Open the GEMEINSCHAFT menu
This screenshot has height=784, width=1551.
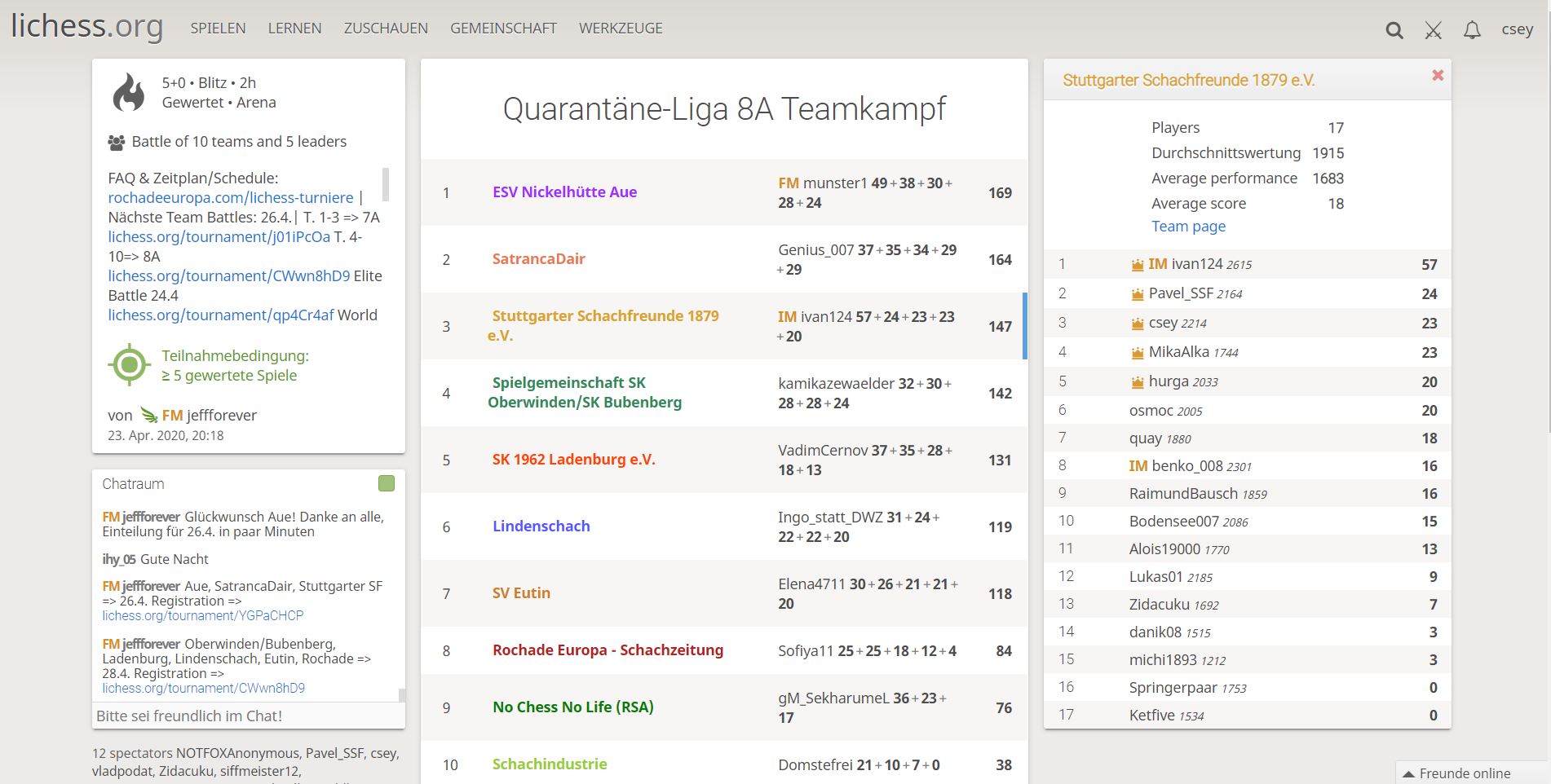click(x=503, y=28)
